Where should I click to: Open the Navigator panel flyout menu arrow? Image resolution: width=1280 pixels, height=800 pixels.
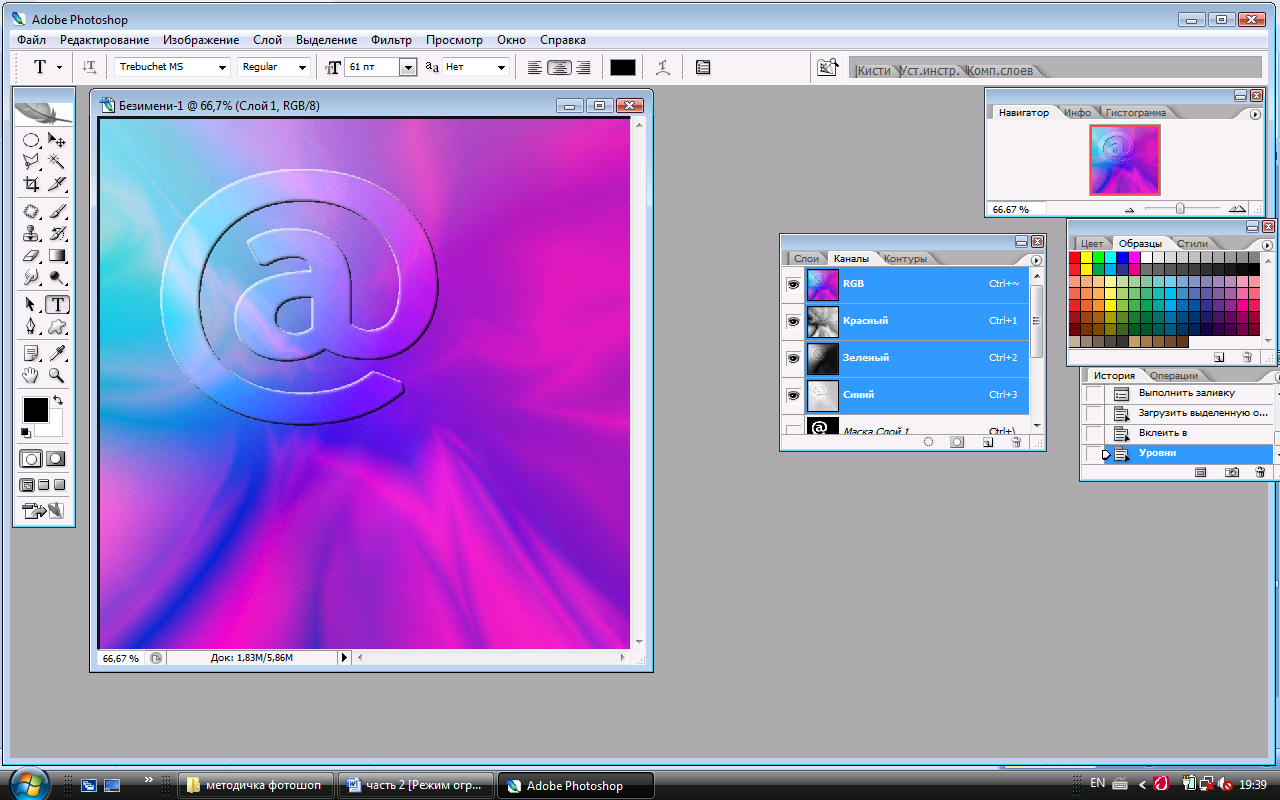click(1256, 113)
